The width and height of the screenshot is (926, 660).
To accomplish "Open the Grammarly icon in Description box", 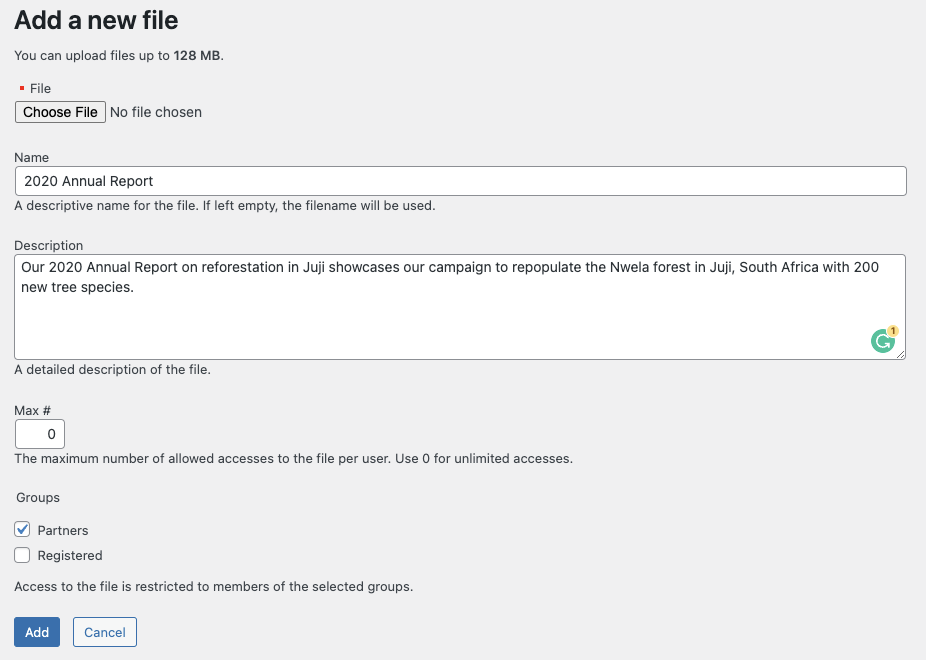I will [882, 341].
